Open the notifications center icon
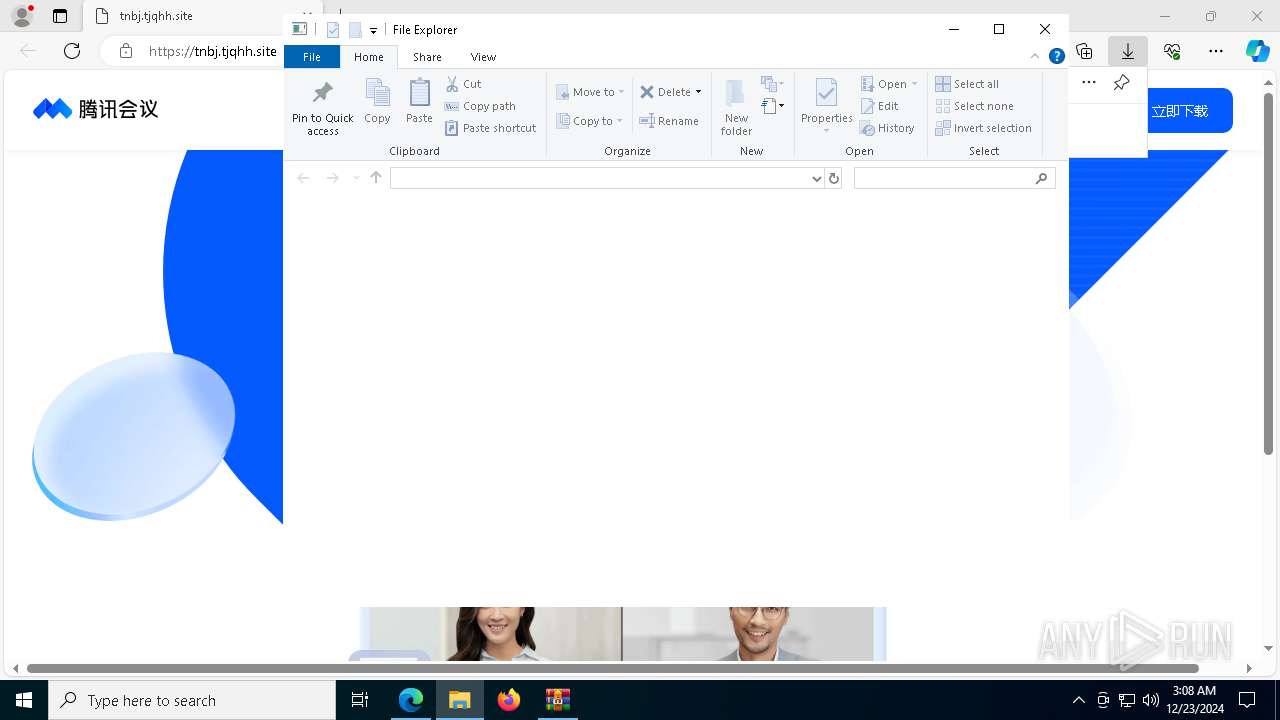The image size is (1280, 720). pos(1247,700)
